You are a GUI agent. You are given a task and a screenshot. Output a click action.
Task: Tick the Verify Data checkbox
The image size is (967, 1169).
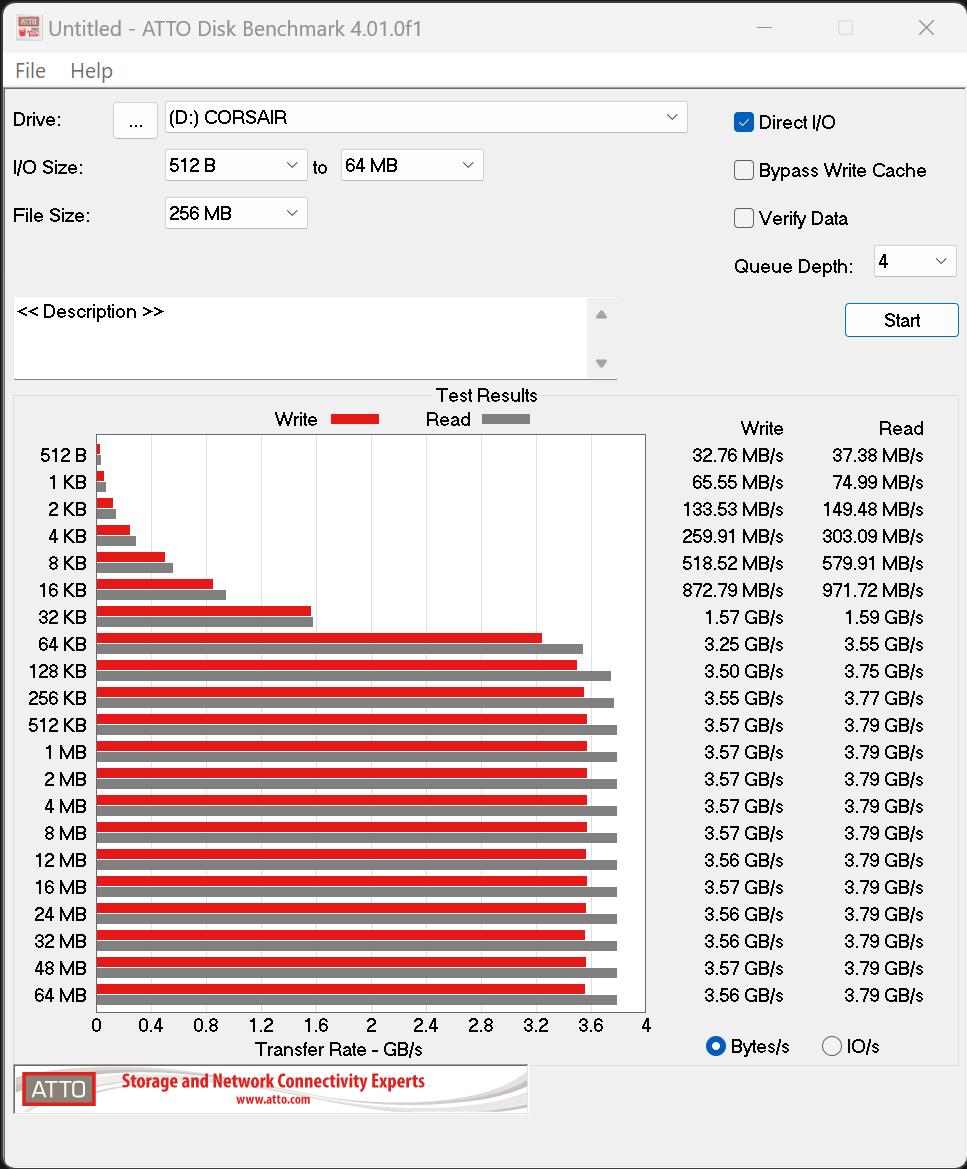[743, 218]
